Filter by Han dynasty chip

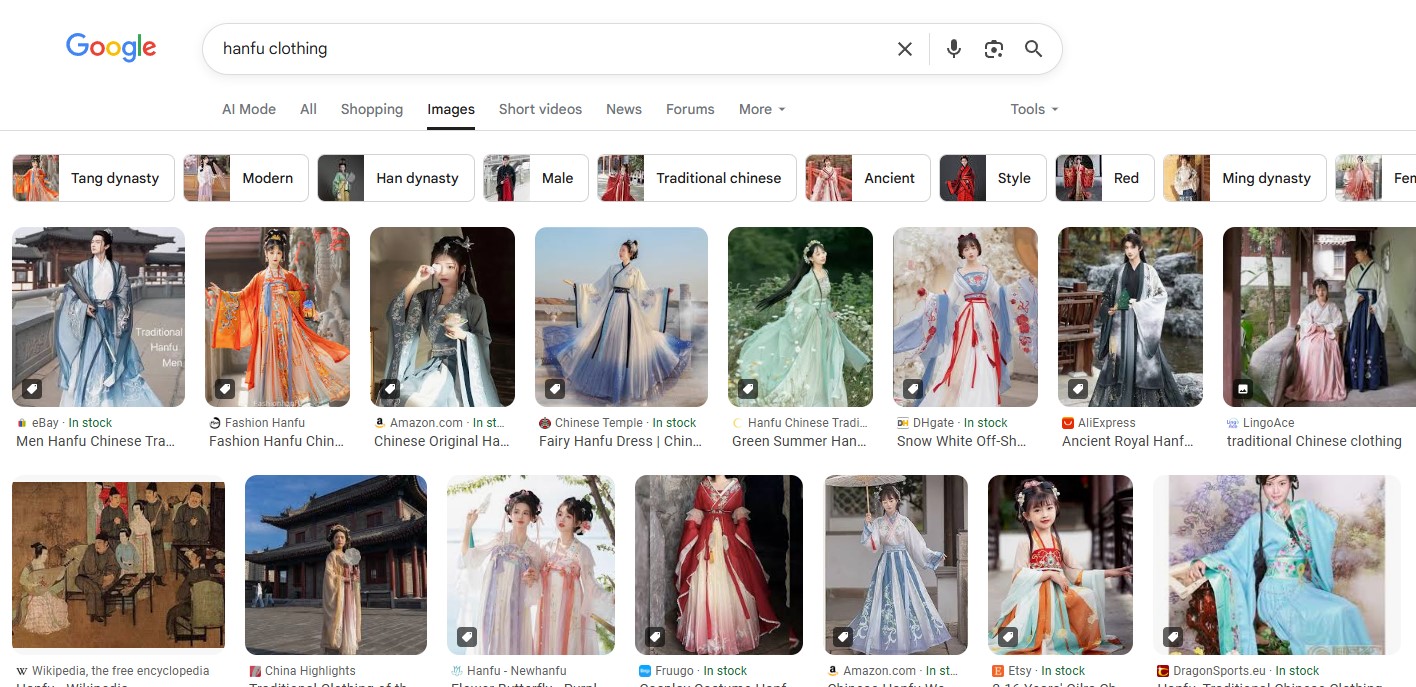coord(396,178)
